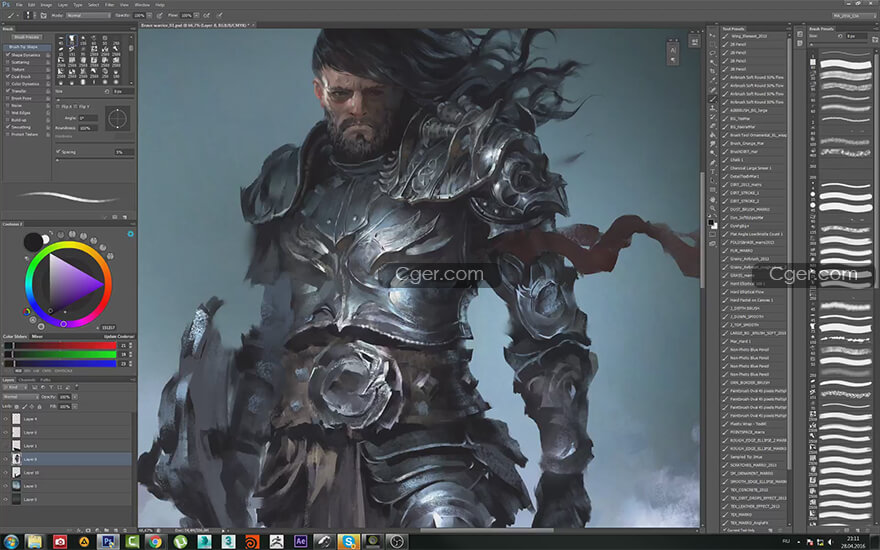Viewport: 880px width, 550px height.
Task: Open the Window menu
Action: [x=142, y=4]
